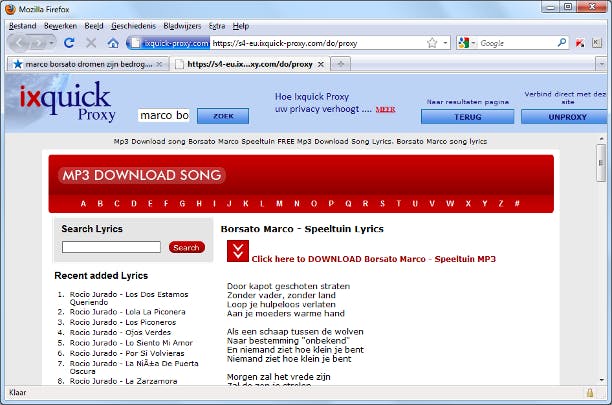Switch to the marco borsato dromen tab
The image size is (612, 405).
point(88,64)
